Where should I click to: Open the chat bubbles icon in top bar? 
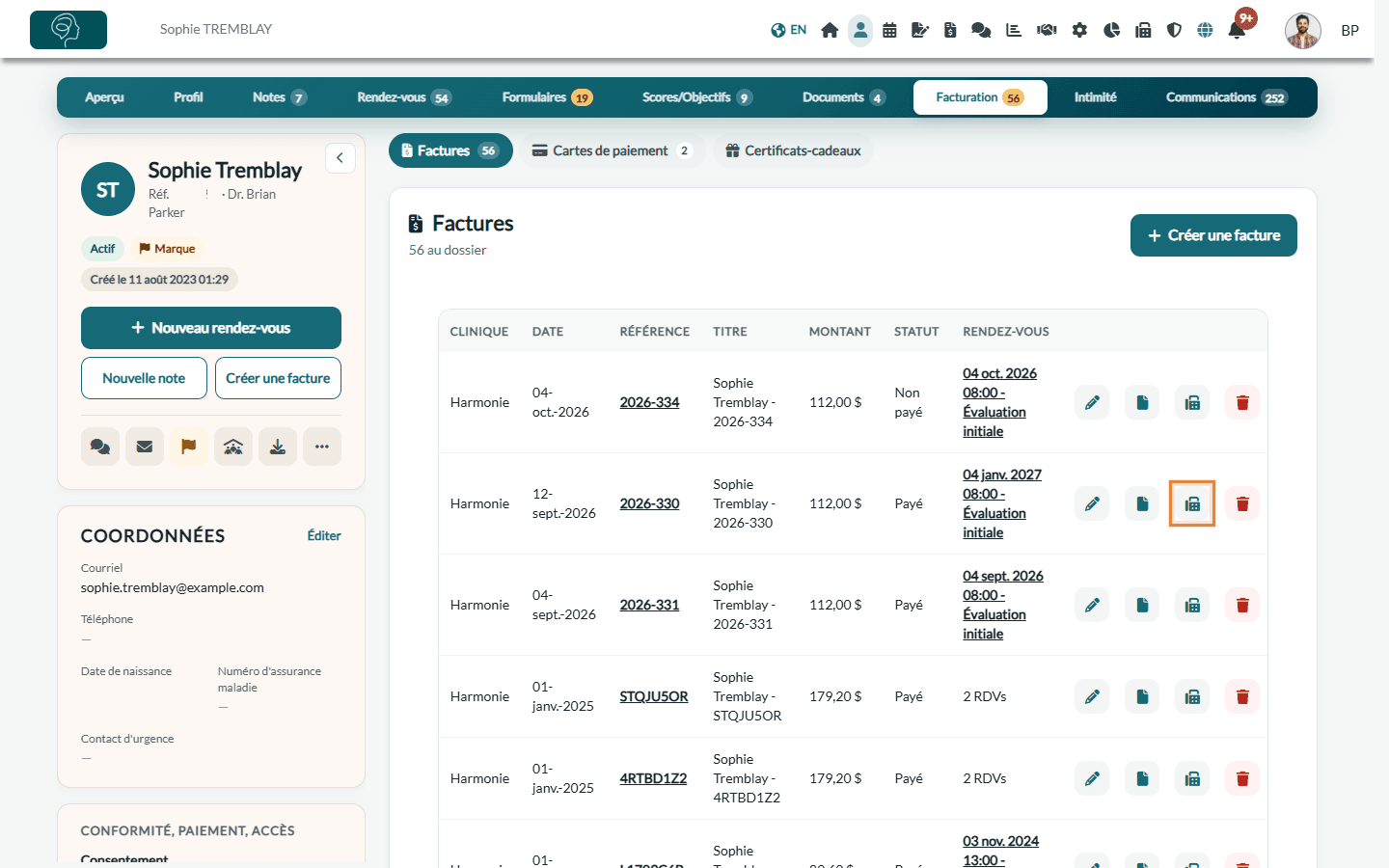tap(981, 30)
